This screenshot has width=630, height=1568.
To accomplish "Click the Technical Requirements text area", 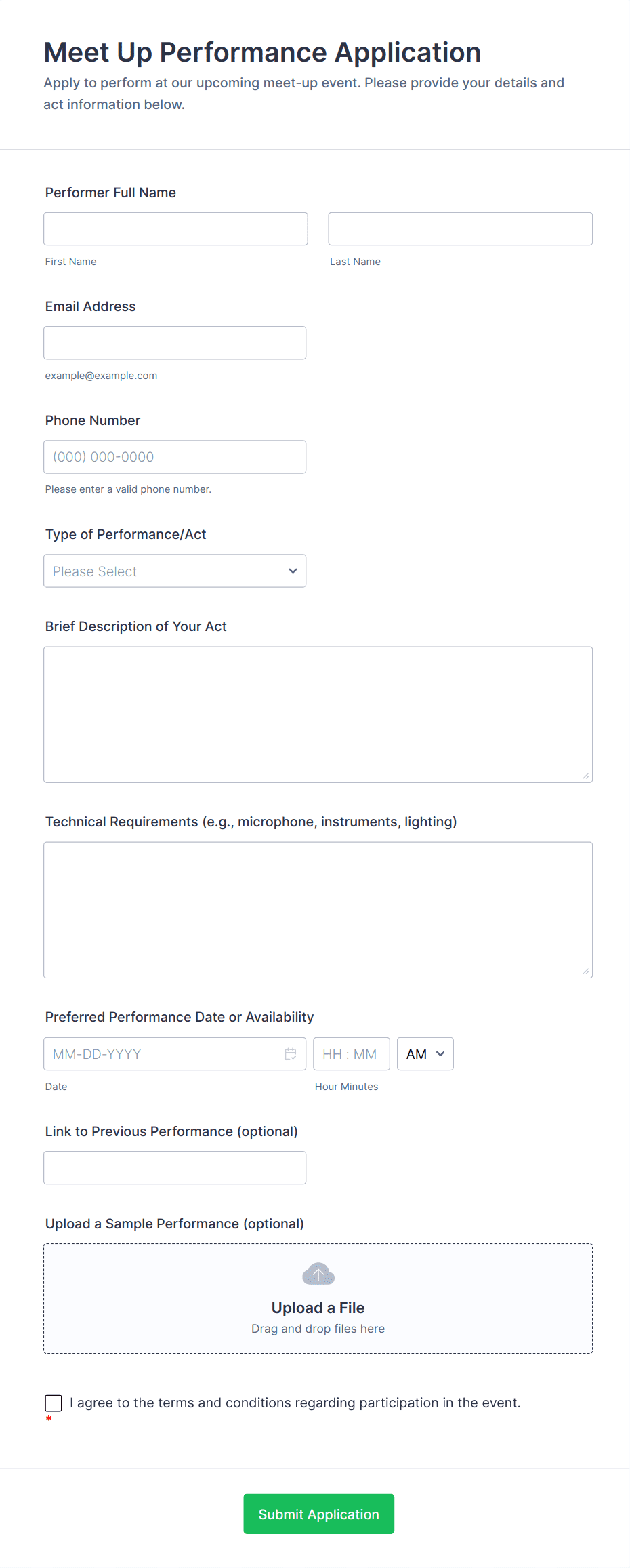I will [x=318, y=910].
